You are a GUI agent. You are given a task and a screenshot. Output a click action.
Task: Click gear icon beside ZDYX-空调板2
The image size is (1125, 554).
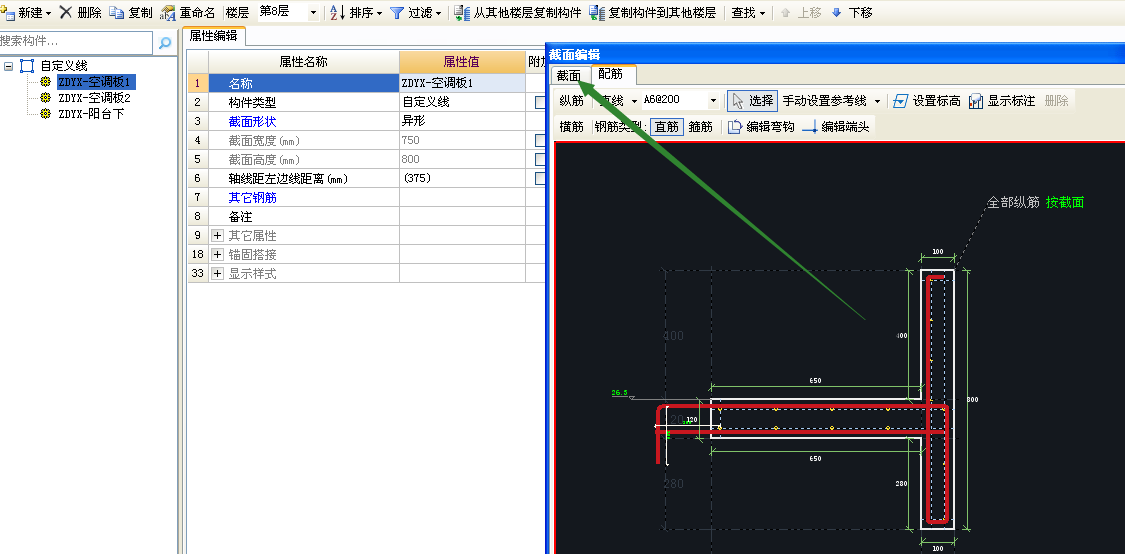(46, 98)
